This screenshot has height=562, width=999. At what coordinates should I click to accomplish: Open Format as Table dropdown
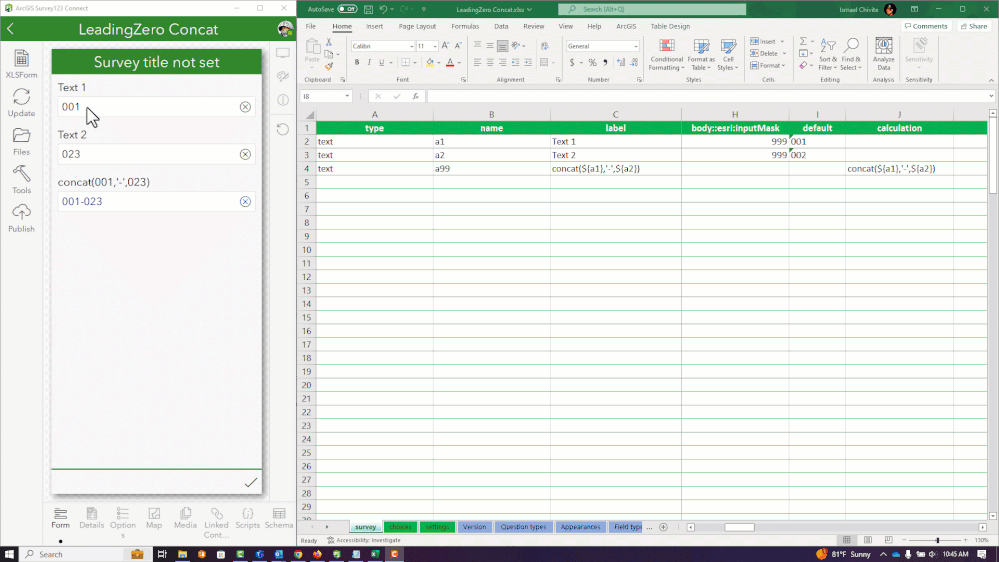point(701,54)
